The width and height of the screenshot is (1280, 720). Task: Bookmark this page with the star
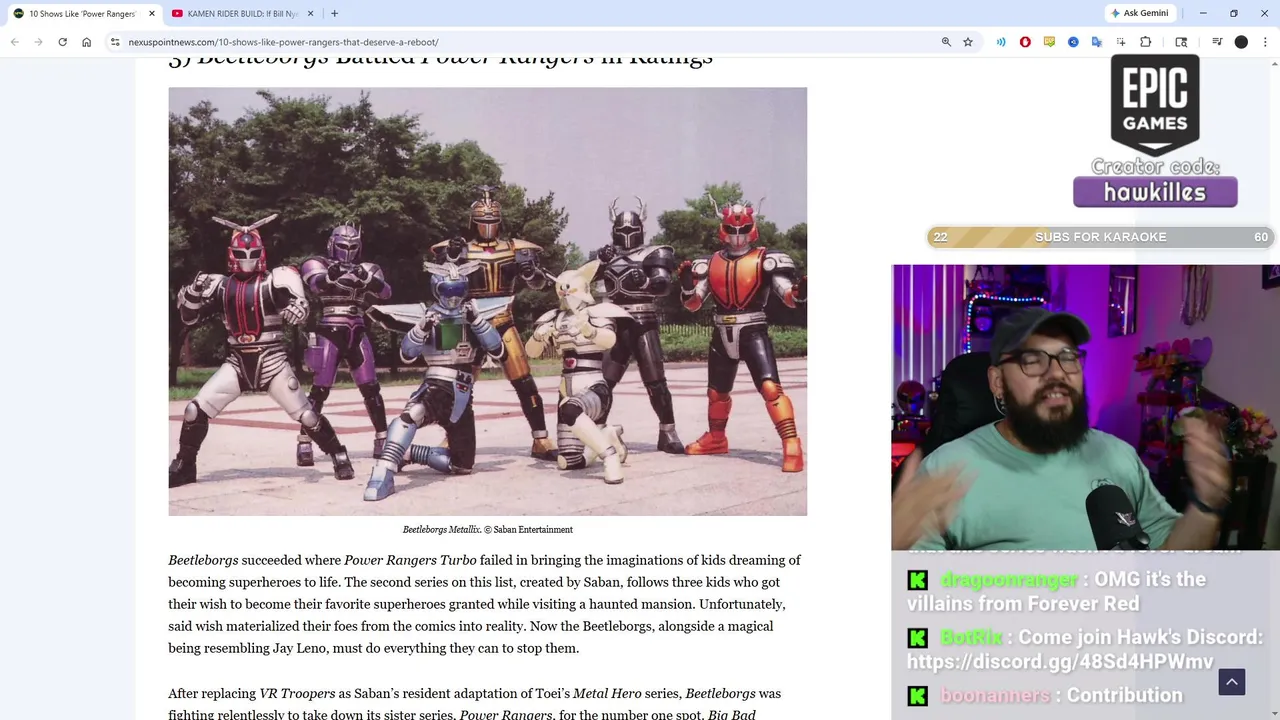pos(968,42)
